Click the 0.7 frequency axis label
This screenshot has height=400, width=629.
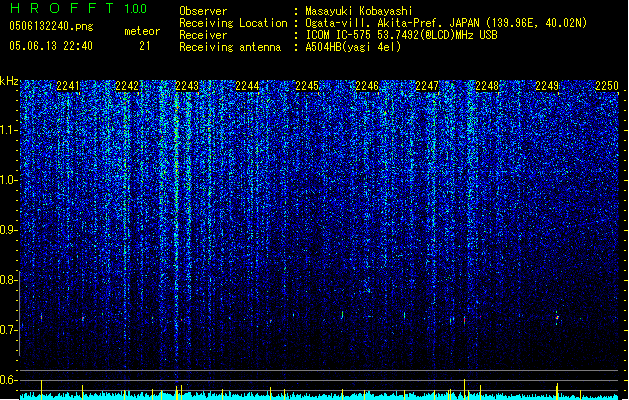(x=8, y=330)
